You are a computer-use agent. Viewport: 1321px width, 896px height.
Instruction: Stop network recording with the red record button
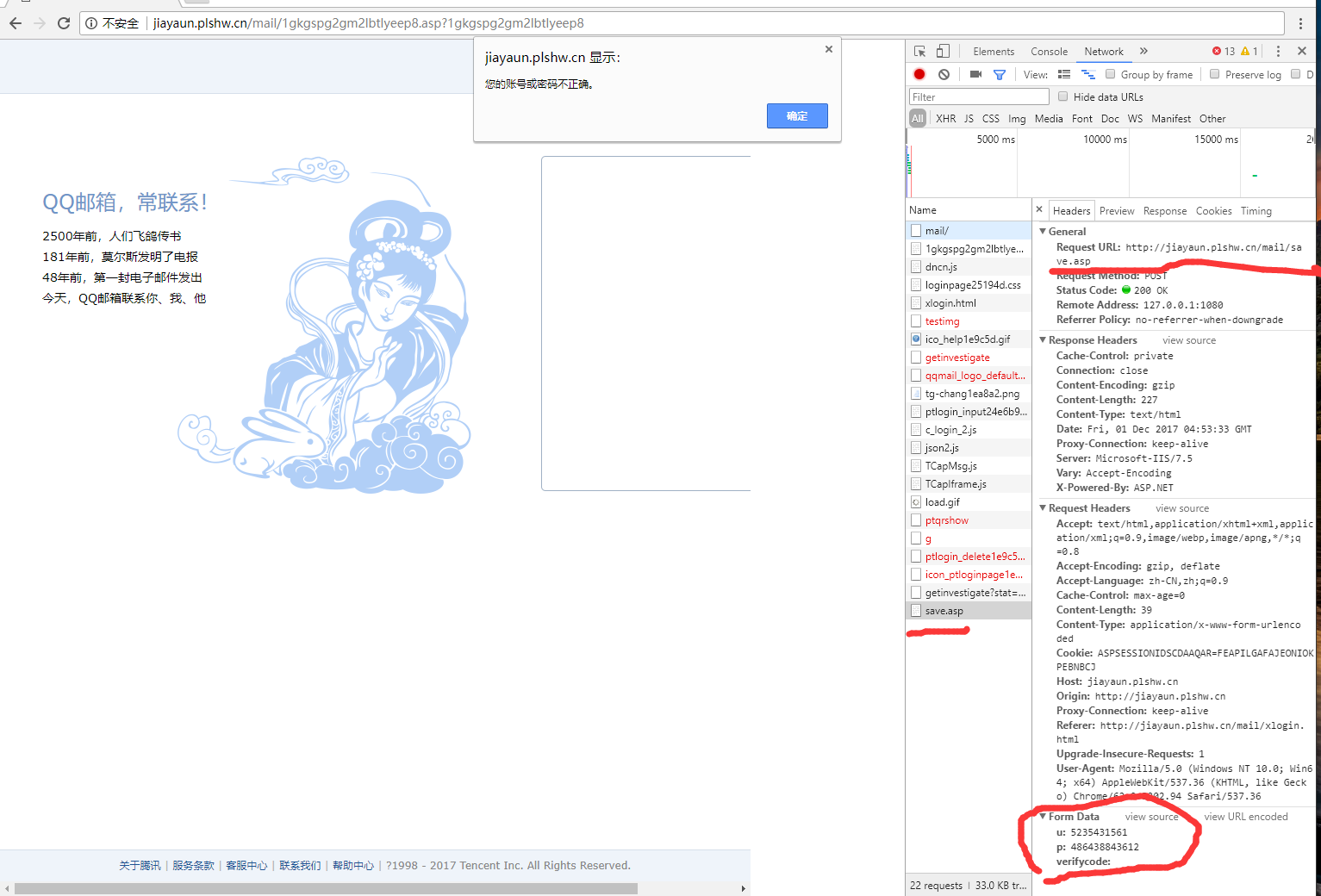tap(919, 74)
